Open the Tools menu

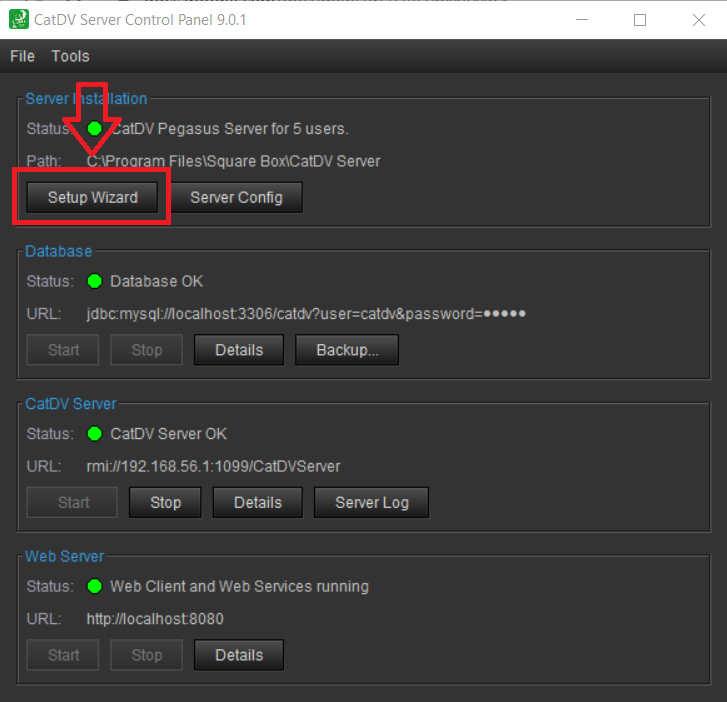[x=70, y=56]
